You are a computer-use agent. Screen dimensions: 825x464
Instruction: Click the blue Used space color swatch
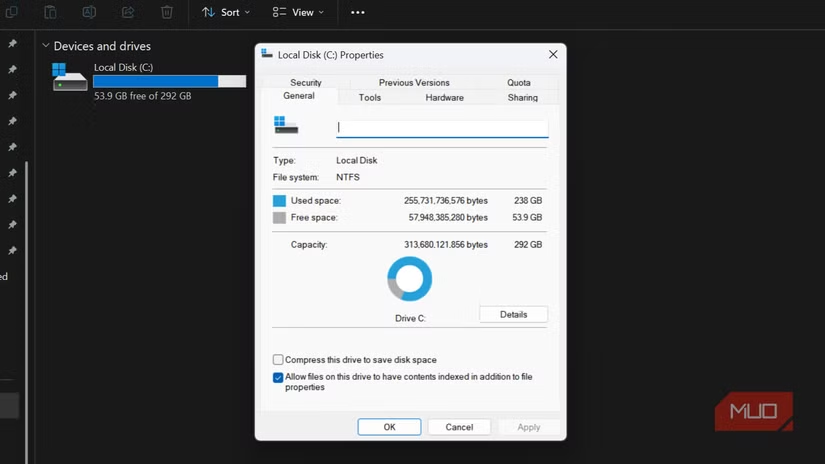point(279,201)
